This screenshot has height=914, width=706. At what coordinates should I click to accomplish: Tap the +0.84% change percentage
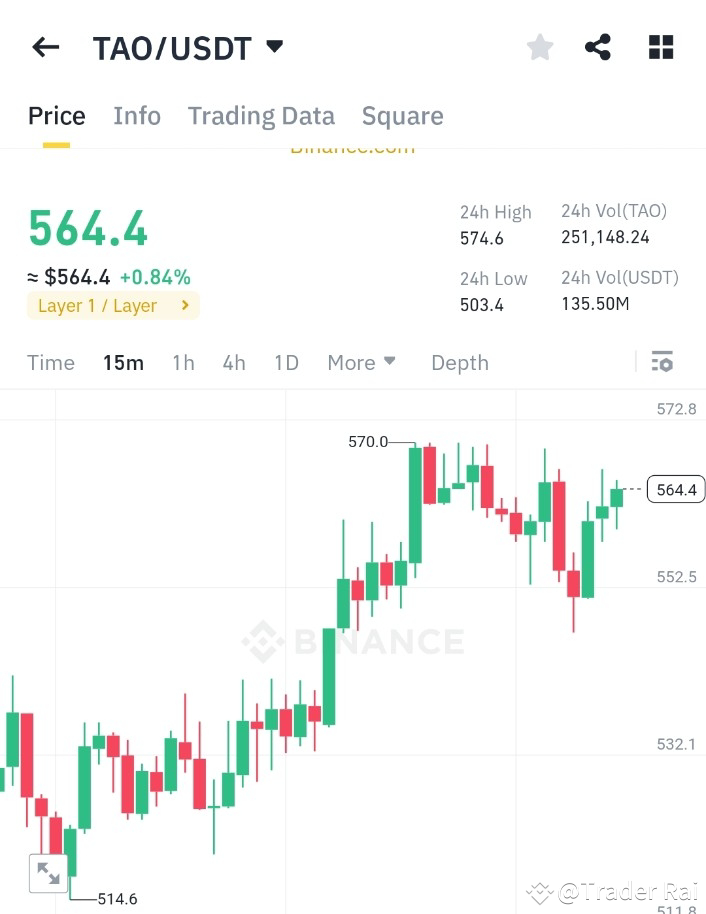coord(156,277)
